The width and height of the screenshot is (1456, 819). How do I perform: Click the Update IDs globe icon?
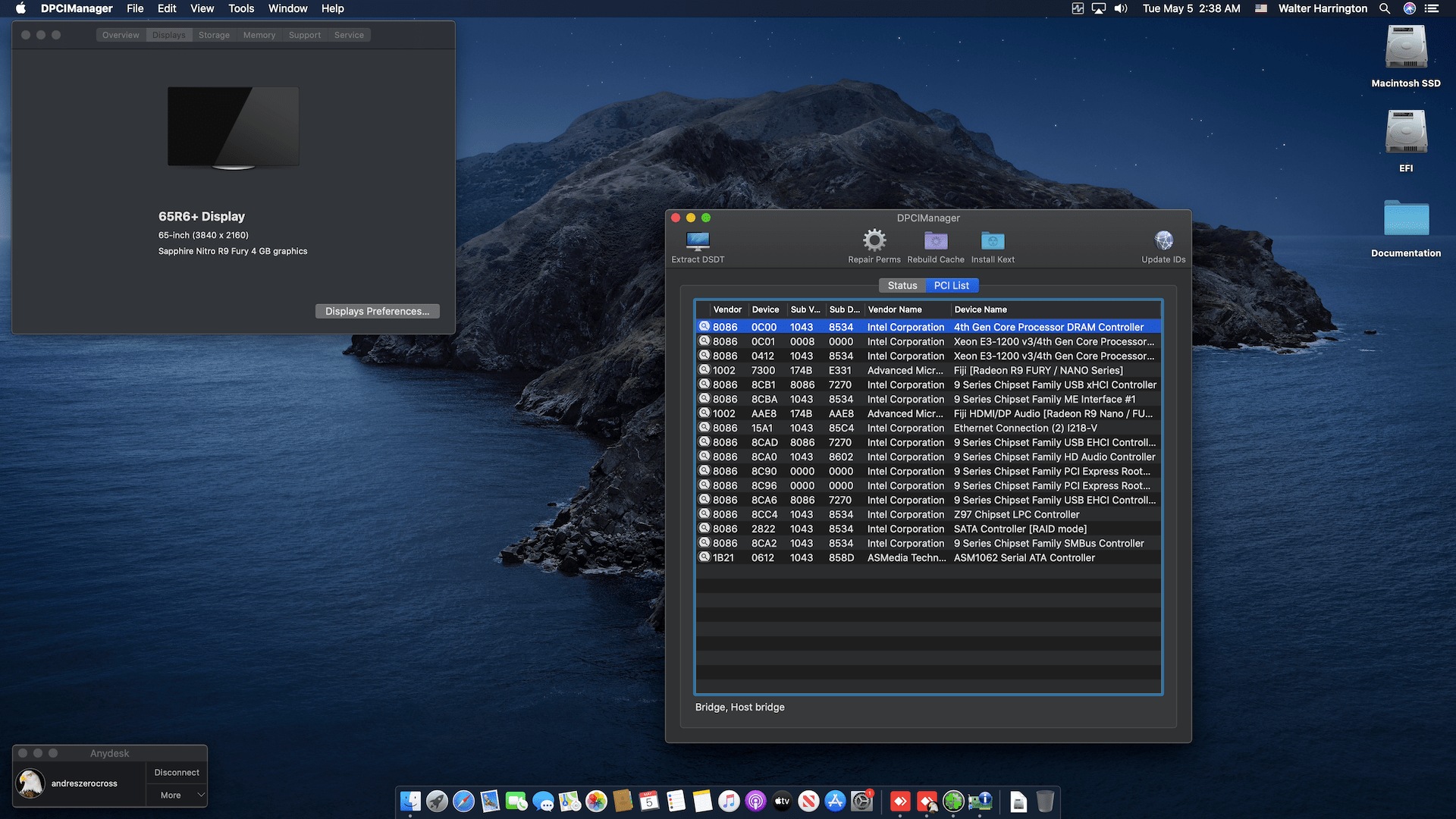point(1163,241)
